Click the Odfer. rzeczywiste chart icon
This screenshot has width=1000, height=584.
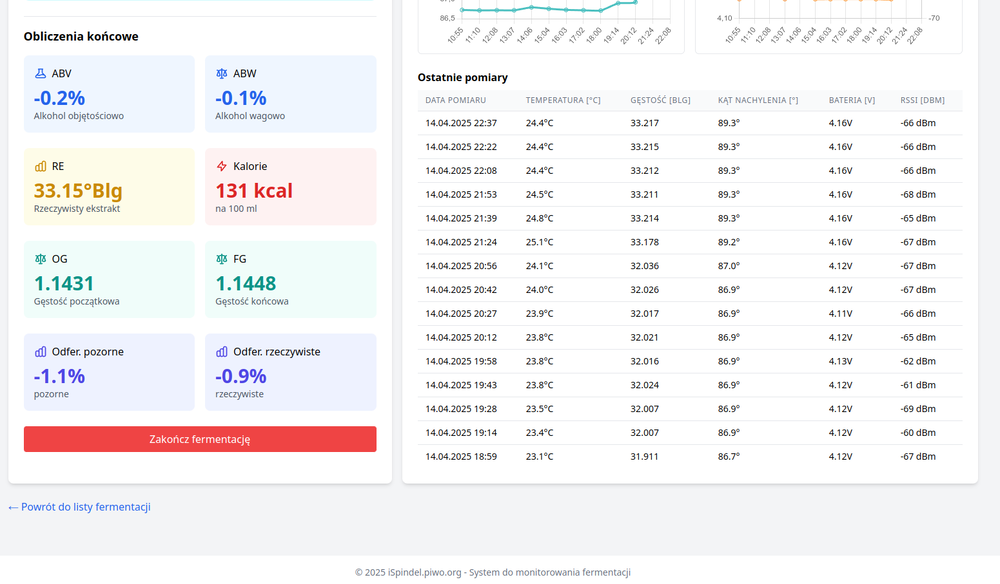(x=222, y=352)
